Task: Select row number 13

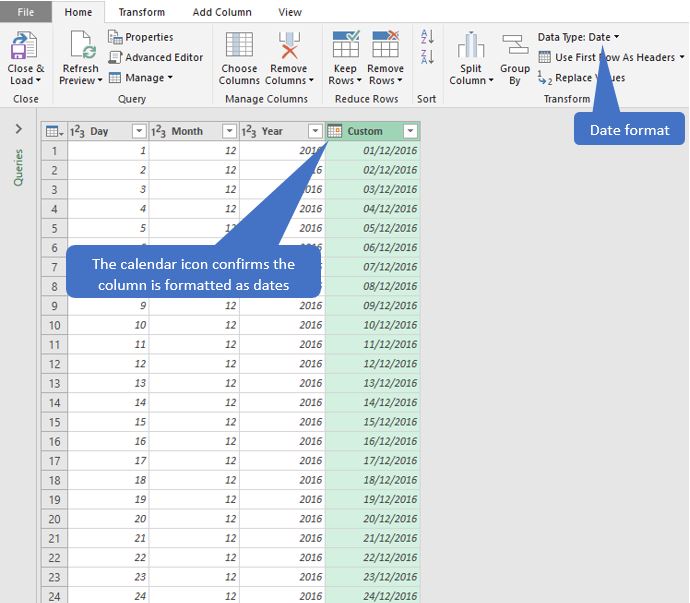Action: click(54, 383)
